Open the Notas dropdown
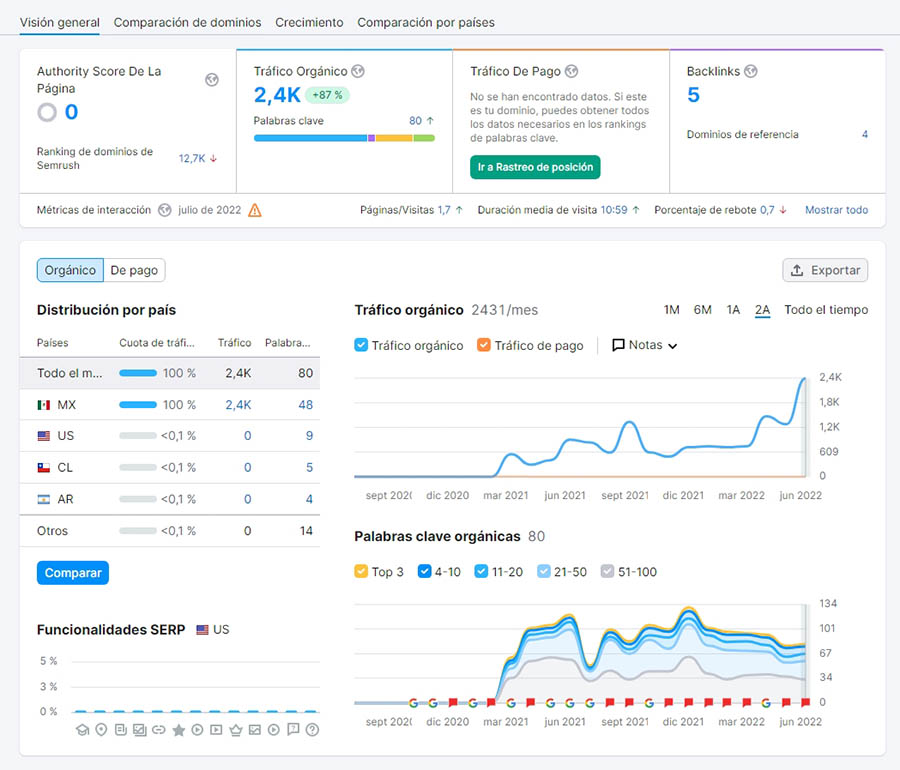The height and width of the screenshot is (770, 900). (645, 345)
